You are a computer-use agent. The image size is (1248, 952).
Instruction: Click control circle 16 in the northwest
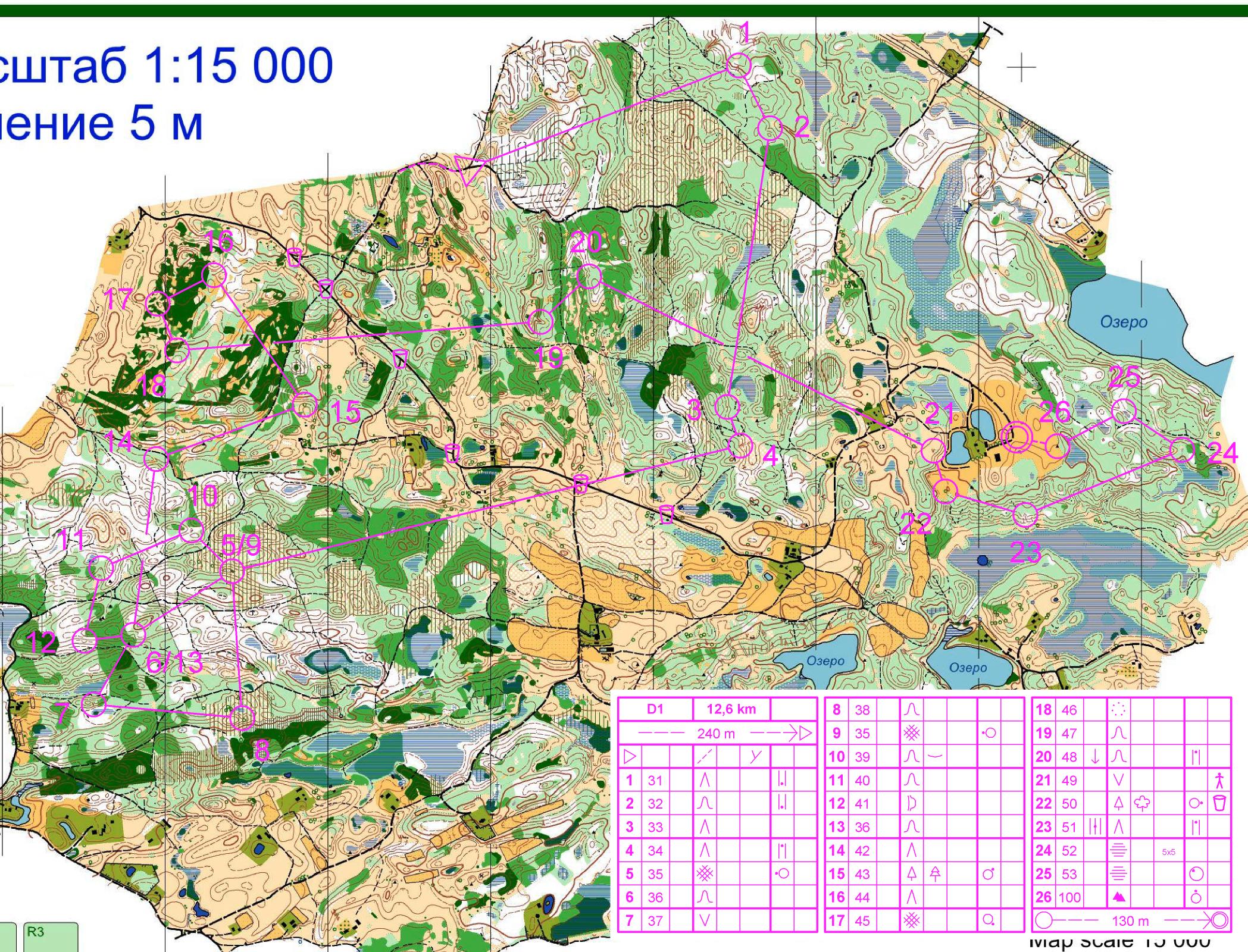pyautogui.click(x=214, y=275)
